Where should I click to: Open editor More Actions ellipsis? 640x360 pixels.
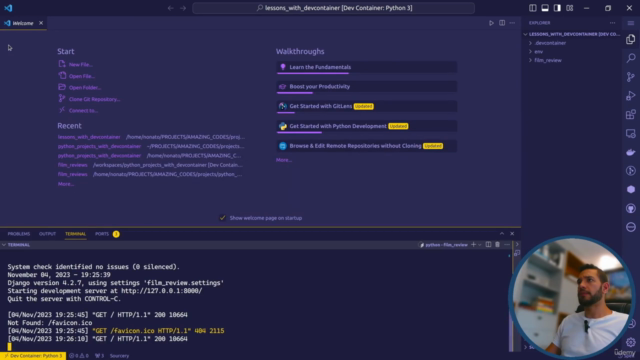pos(512,23)
